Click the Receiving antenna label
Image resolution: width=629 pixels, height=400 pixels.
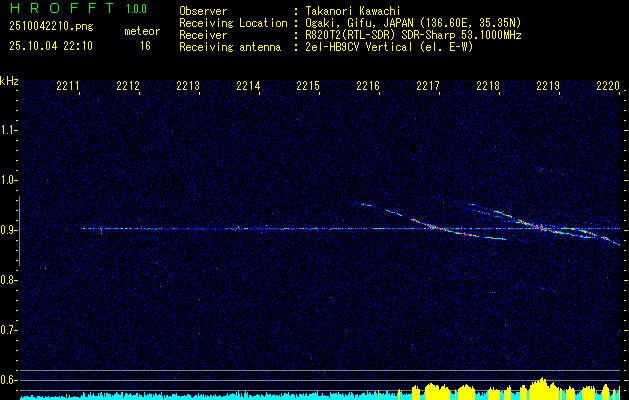(x=230, y=47)
